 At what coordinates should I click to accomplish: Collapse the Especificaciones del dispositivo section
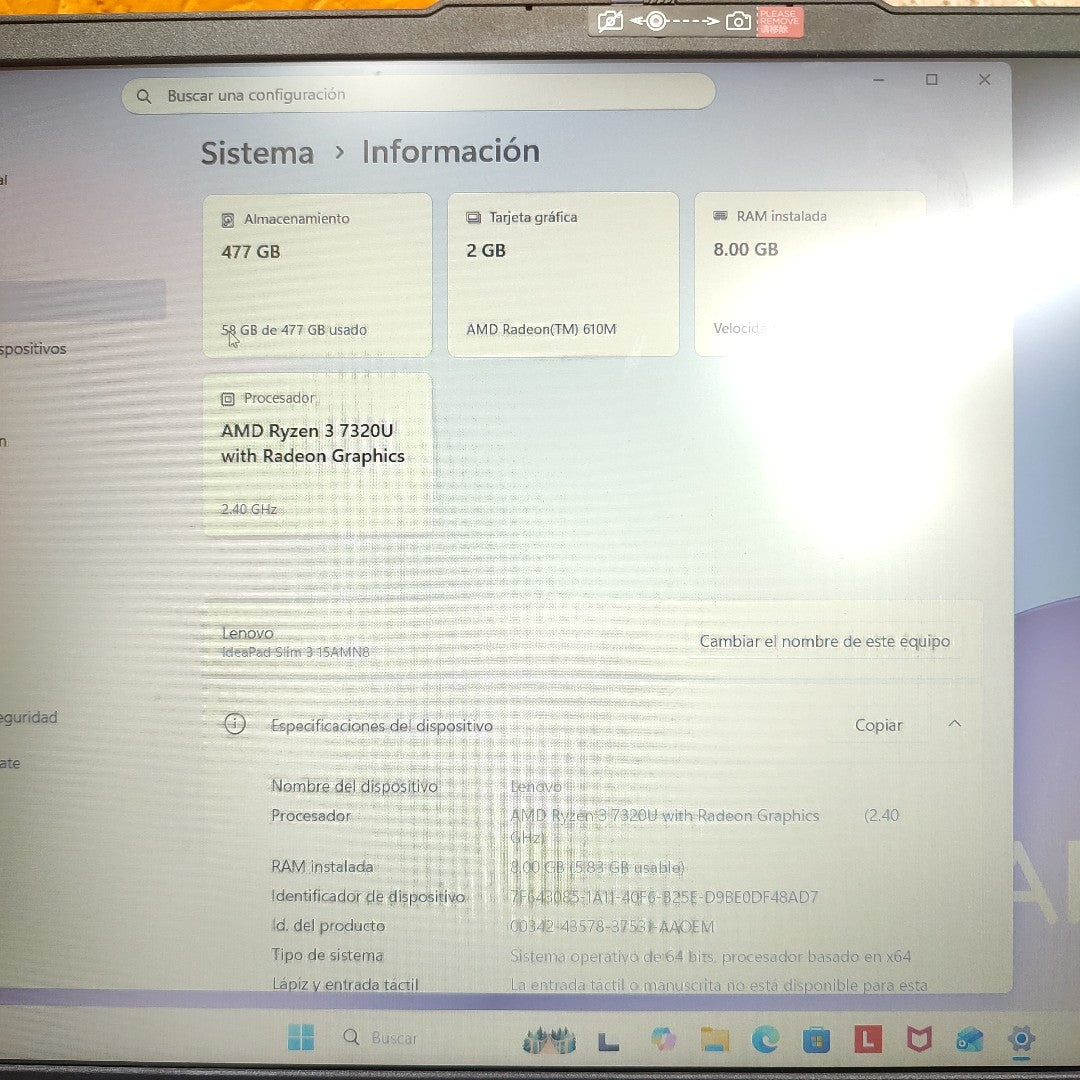click(954, 723)
